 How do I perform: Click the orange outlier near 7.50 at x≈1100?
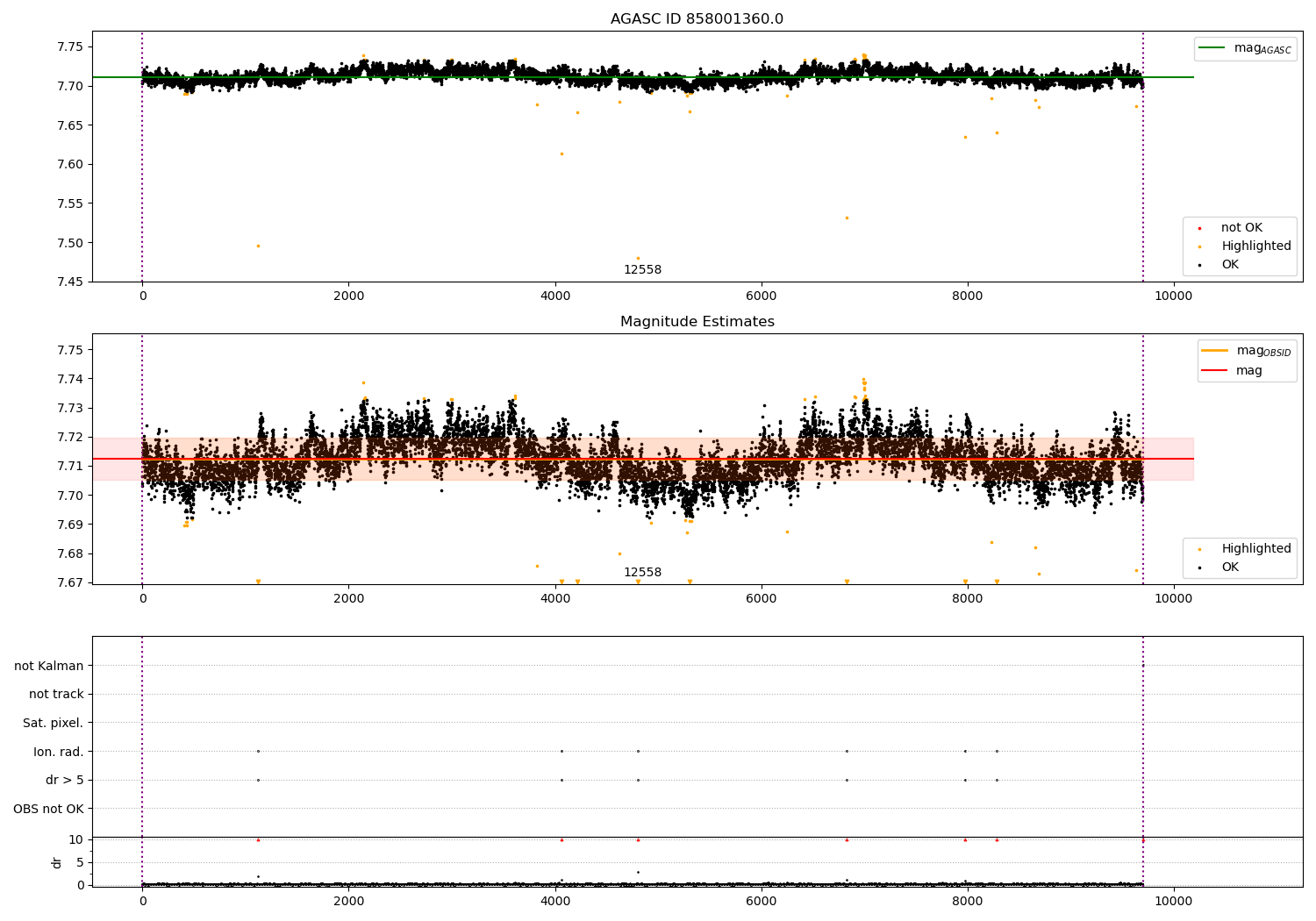[x=258, y=246]
